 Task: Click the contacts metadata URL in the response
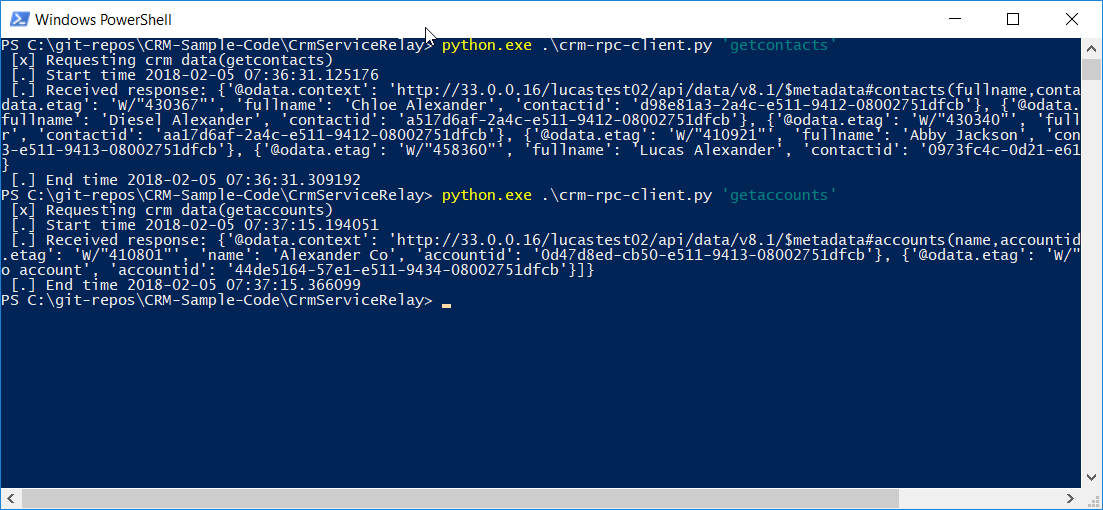(740, 90)
